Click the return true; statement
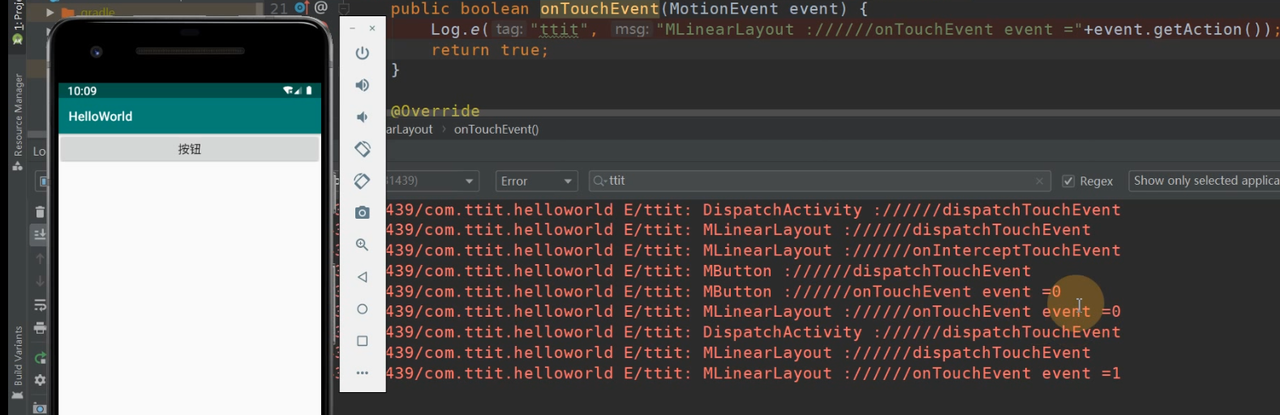The height and width of the screenshot is (415, 1280). tap(490, 49)
